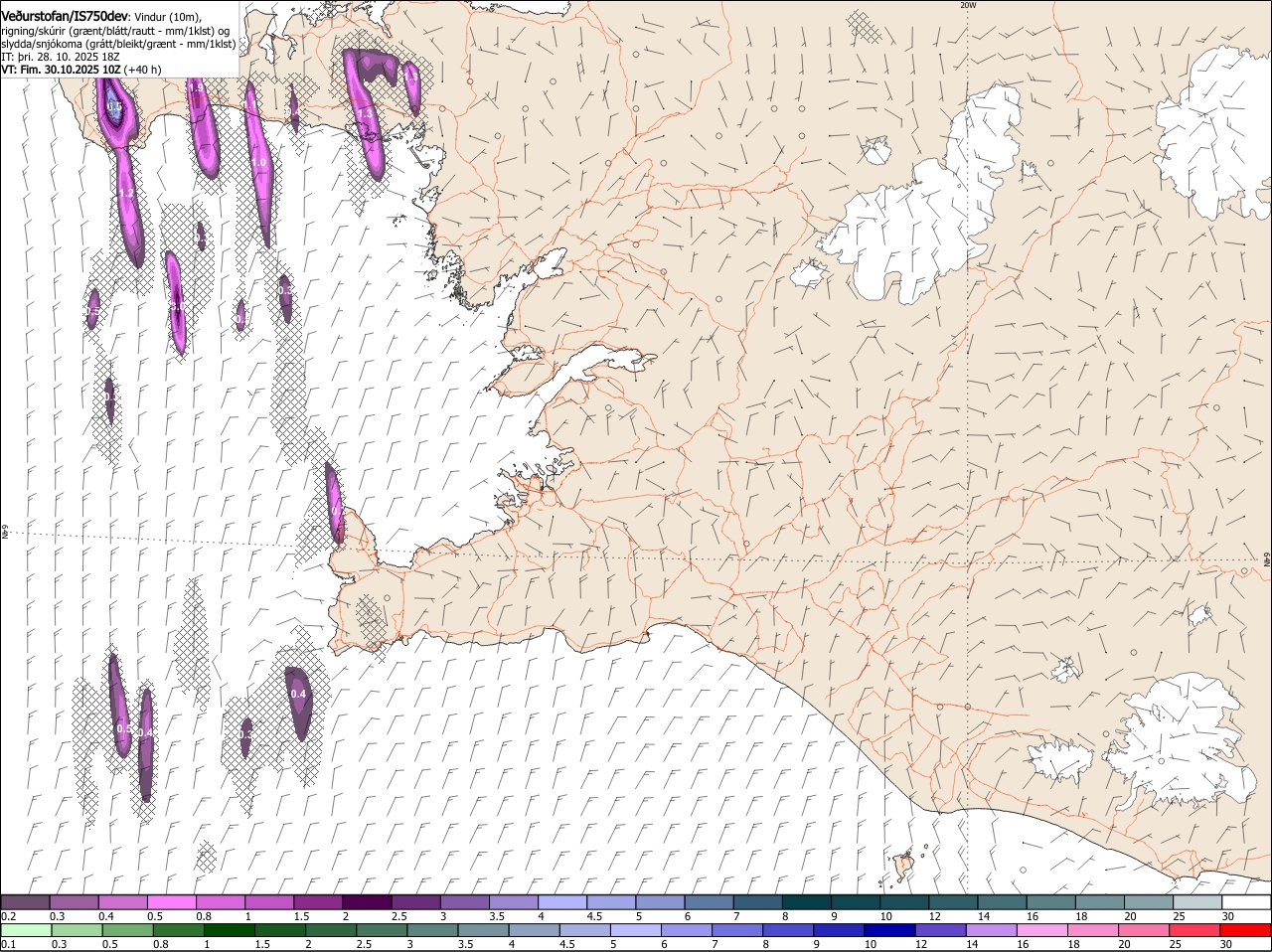The height and width of the screenshot is (952, 1272).
Task: Pick top-row legend swatch between 20 and 25
Action: (x=1149, y=901)
